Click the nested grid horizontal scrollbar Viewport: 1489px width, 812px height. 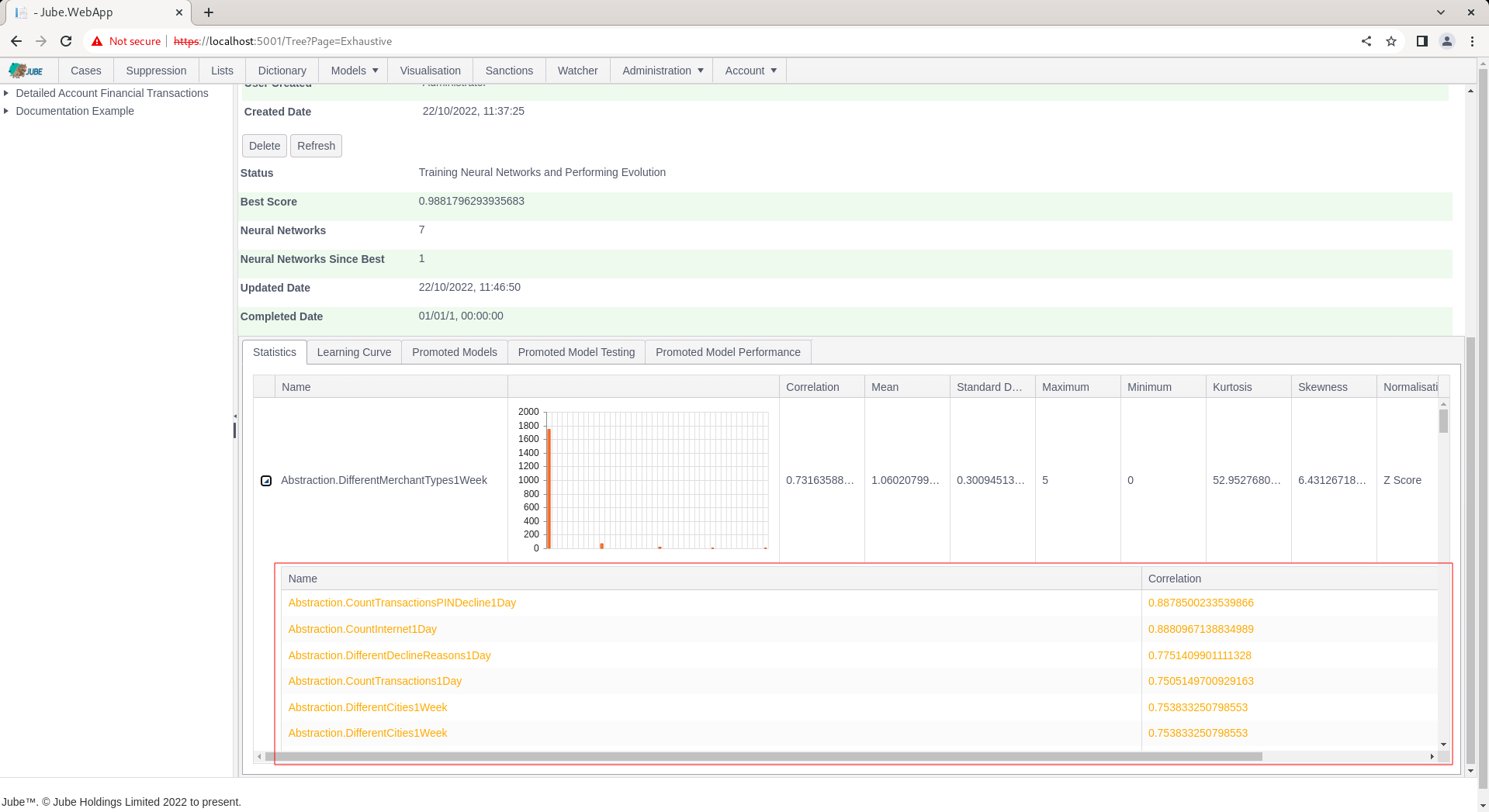click(764, 756)
